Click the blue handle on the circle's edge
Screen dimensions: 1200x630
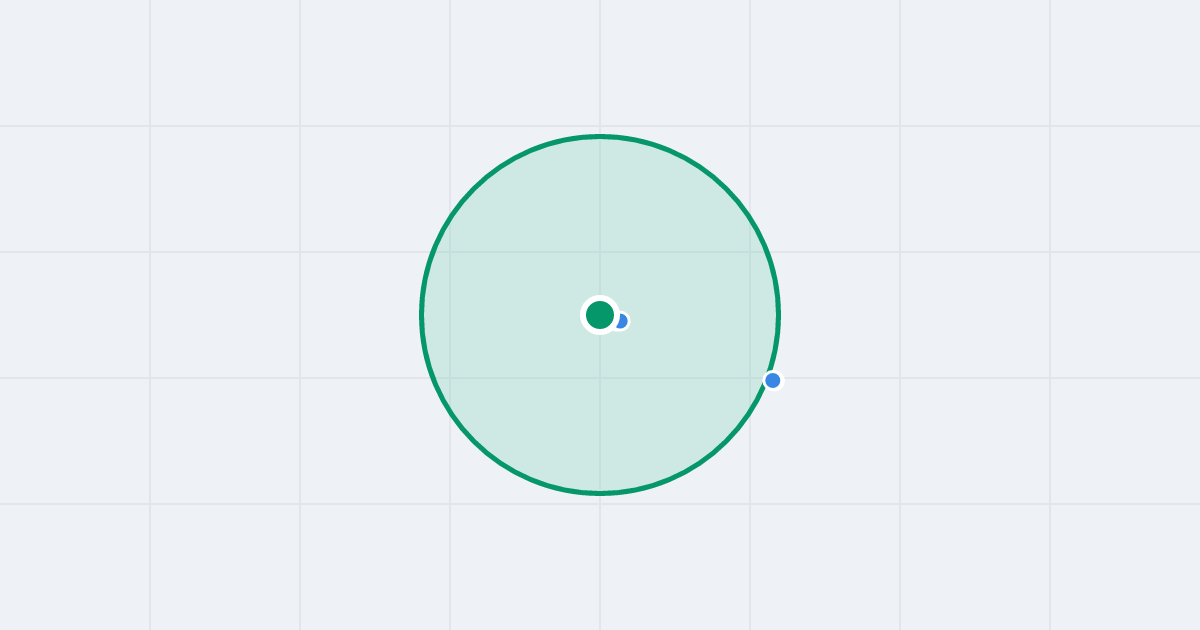(x=773, y=380)
